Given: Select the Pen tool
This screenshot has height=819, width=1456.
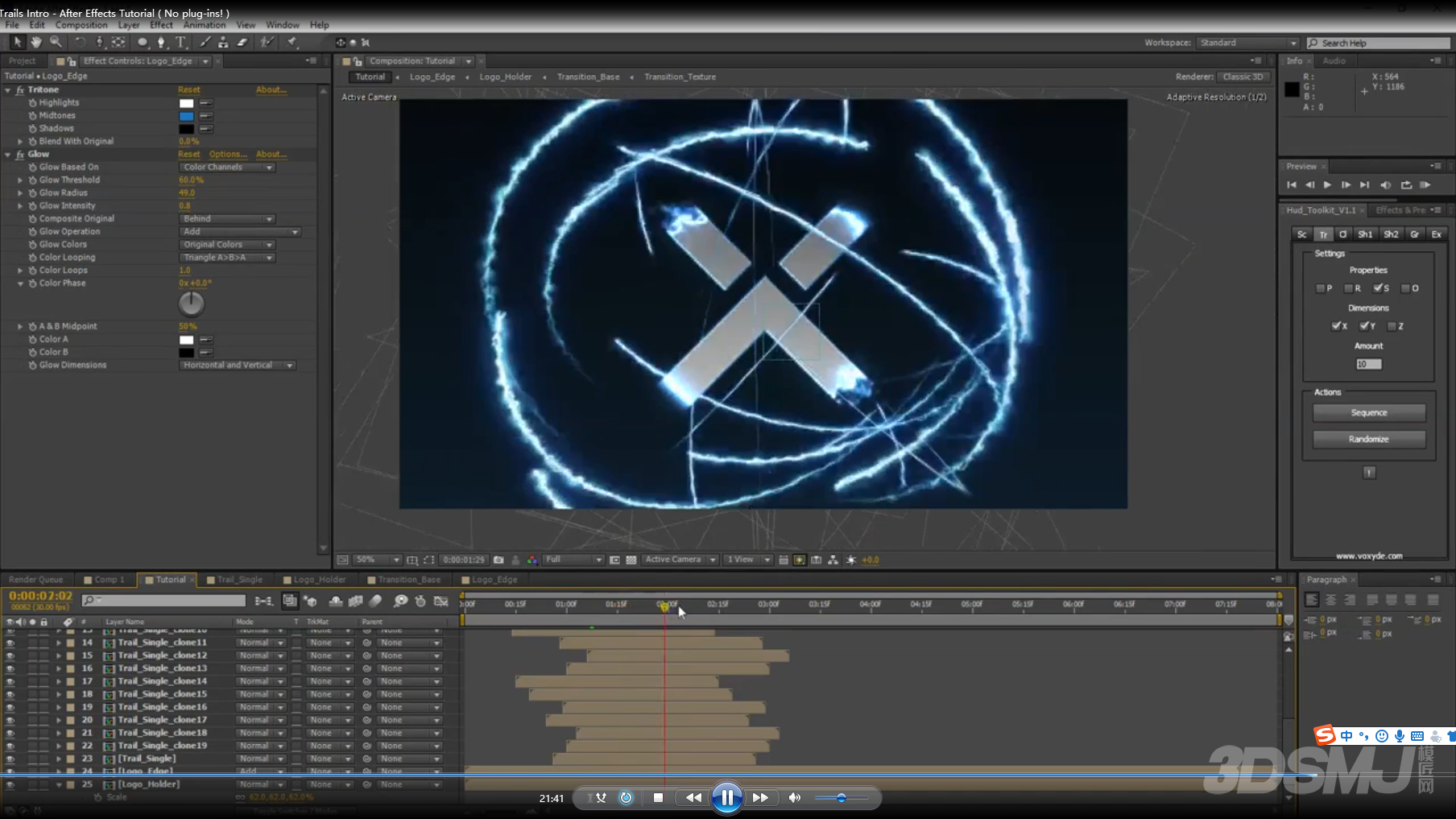Looking at the screenshot, I should (x=161, y=42).
